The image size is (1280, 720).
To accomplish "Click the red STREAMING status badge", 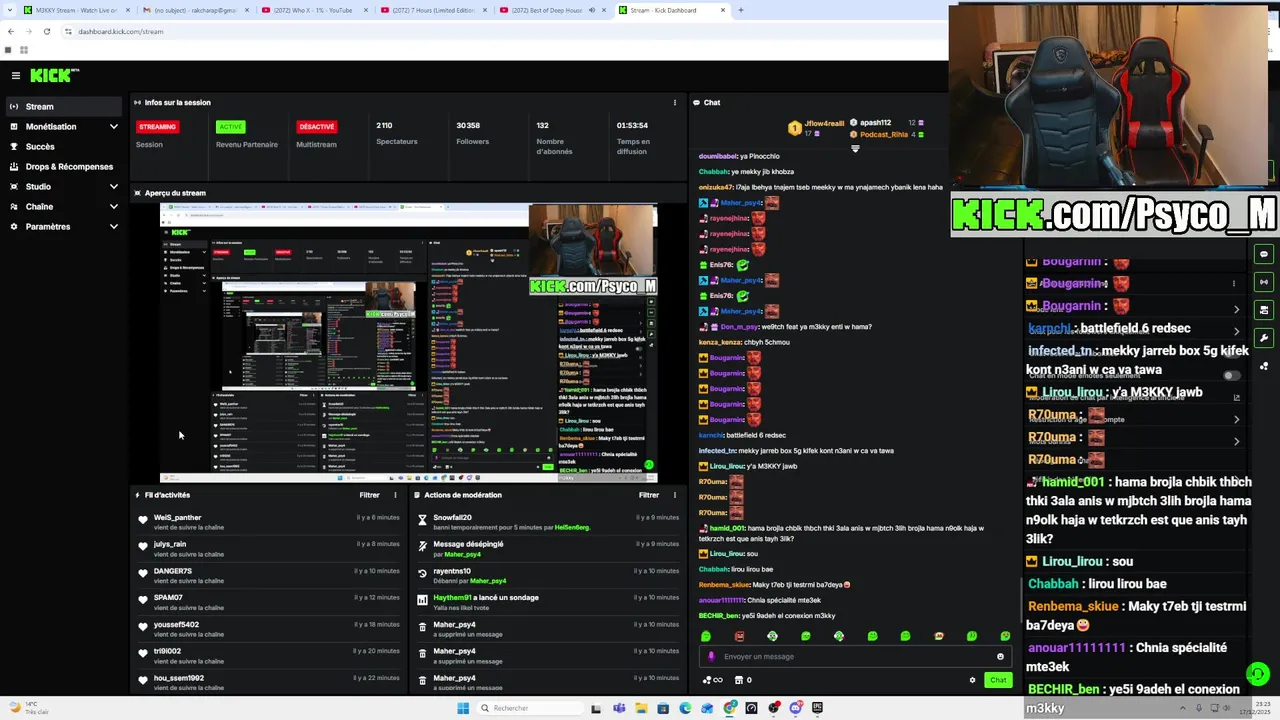I will (157, 127).
